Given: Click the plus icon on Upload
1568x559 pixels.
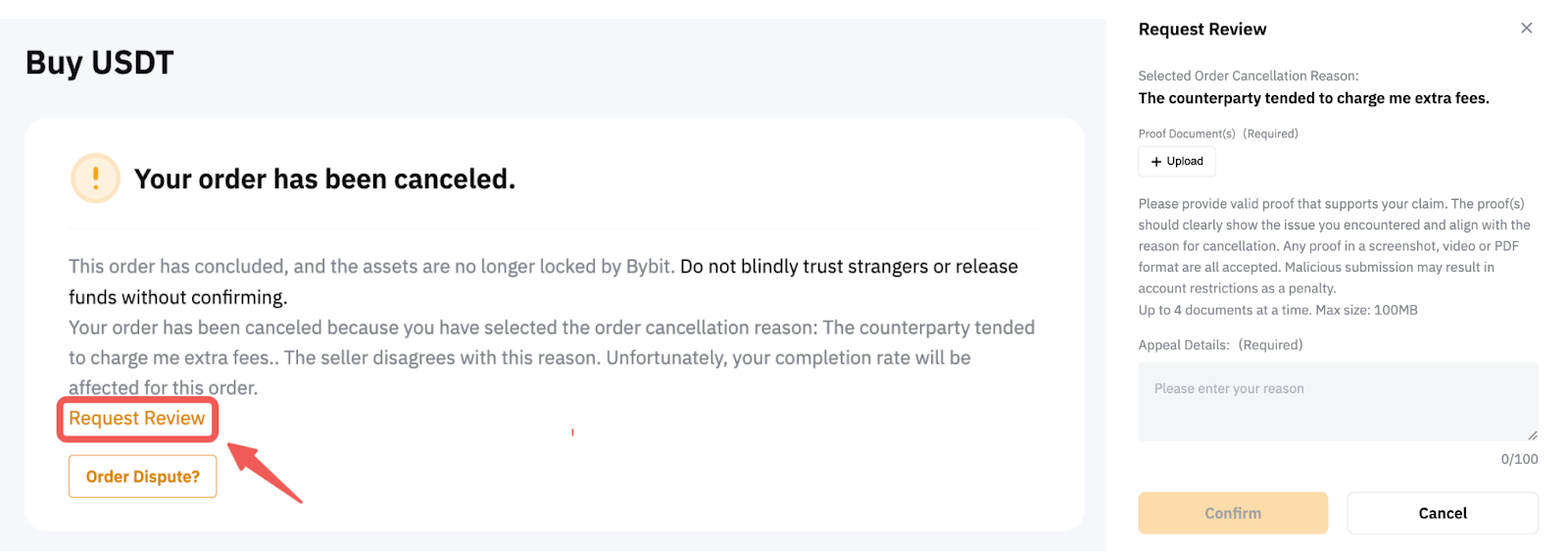Looking at the screenshot, I should click(x=1156, y=162).
